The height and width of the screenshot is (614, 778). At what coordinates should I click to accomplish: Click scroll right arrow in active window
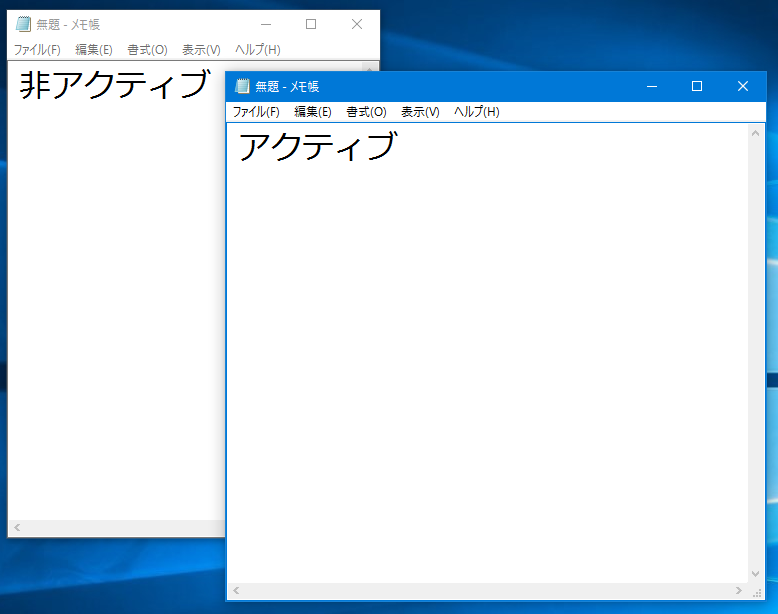tap(739, 590)
